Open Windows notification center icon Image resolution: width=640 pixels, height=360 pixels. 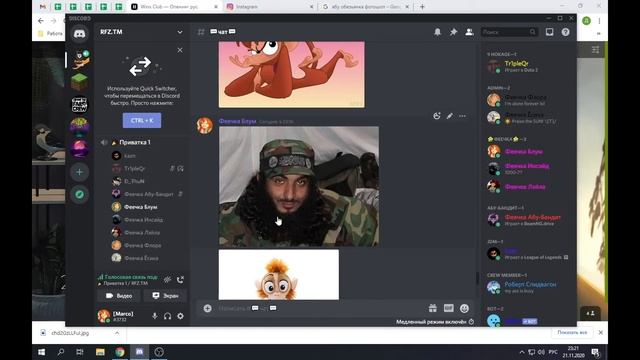coord(595,352)
